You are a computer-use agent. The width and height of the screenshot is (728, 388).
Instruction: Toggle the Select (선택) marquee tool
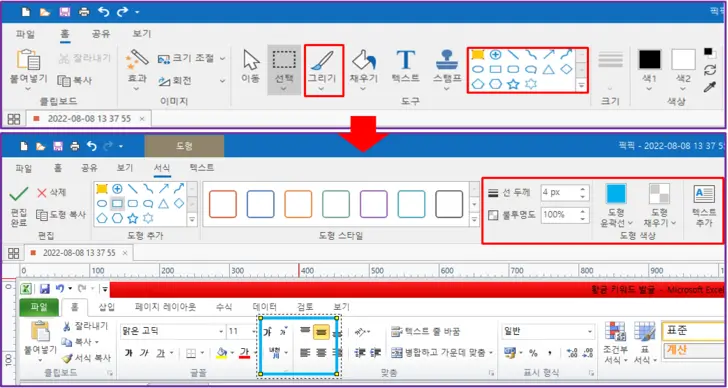point(284,70)
